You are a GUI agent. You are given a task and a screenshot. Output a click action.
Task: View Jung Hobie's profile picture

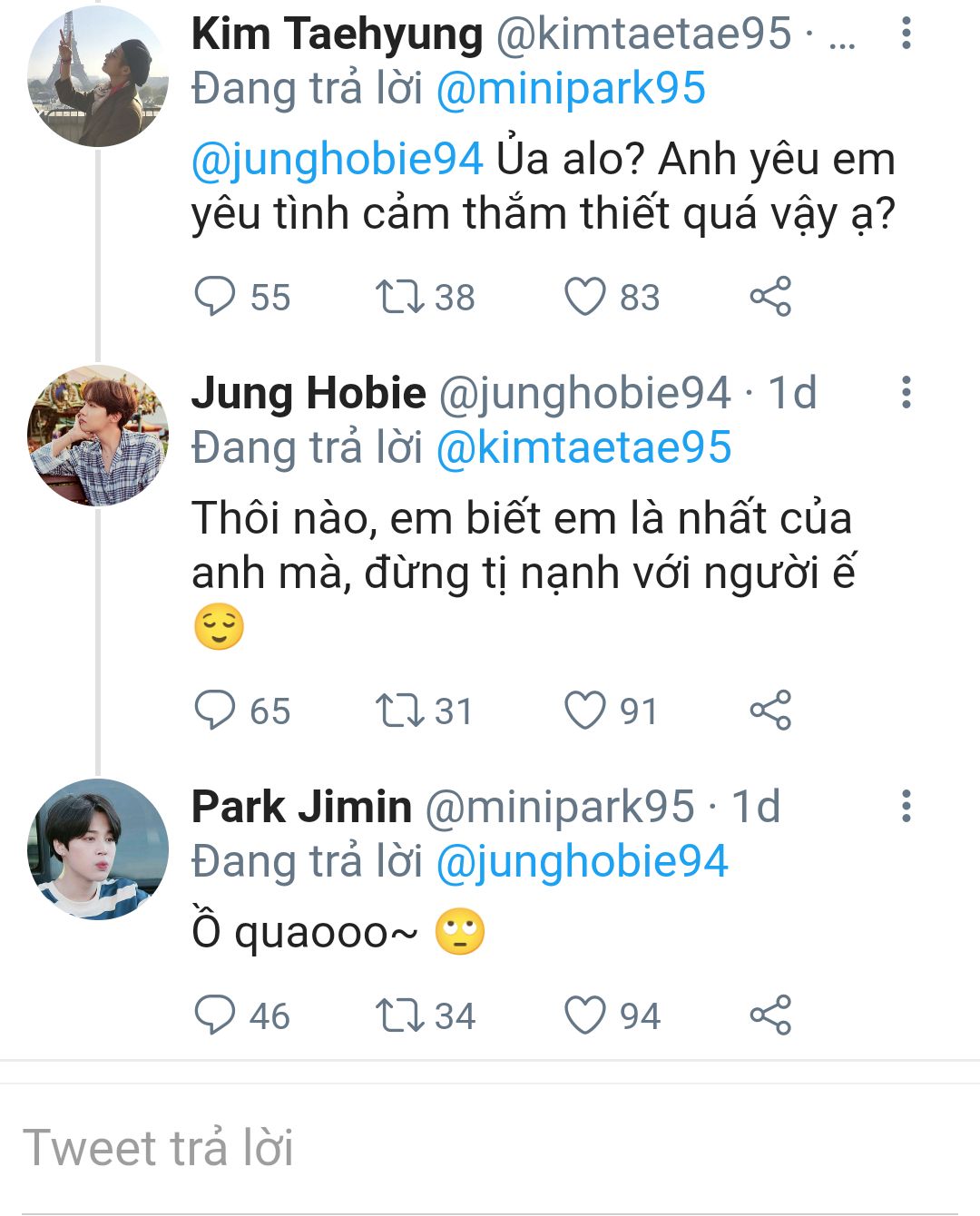[x=98, y=436]
